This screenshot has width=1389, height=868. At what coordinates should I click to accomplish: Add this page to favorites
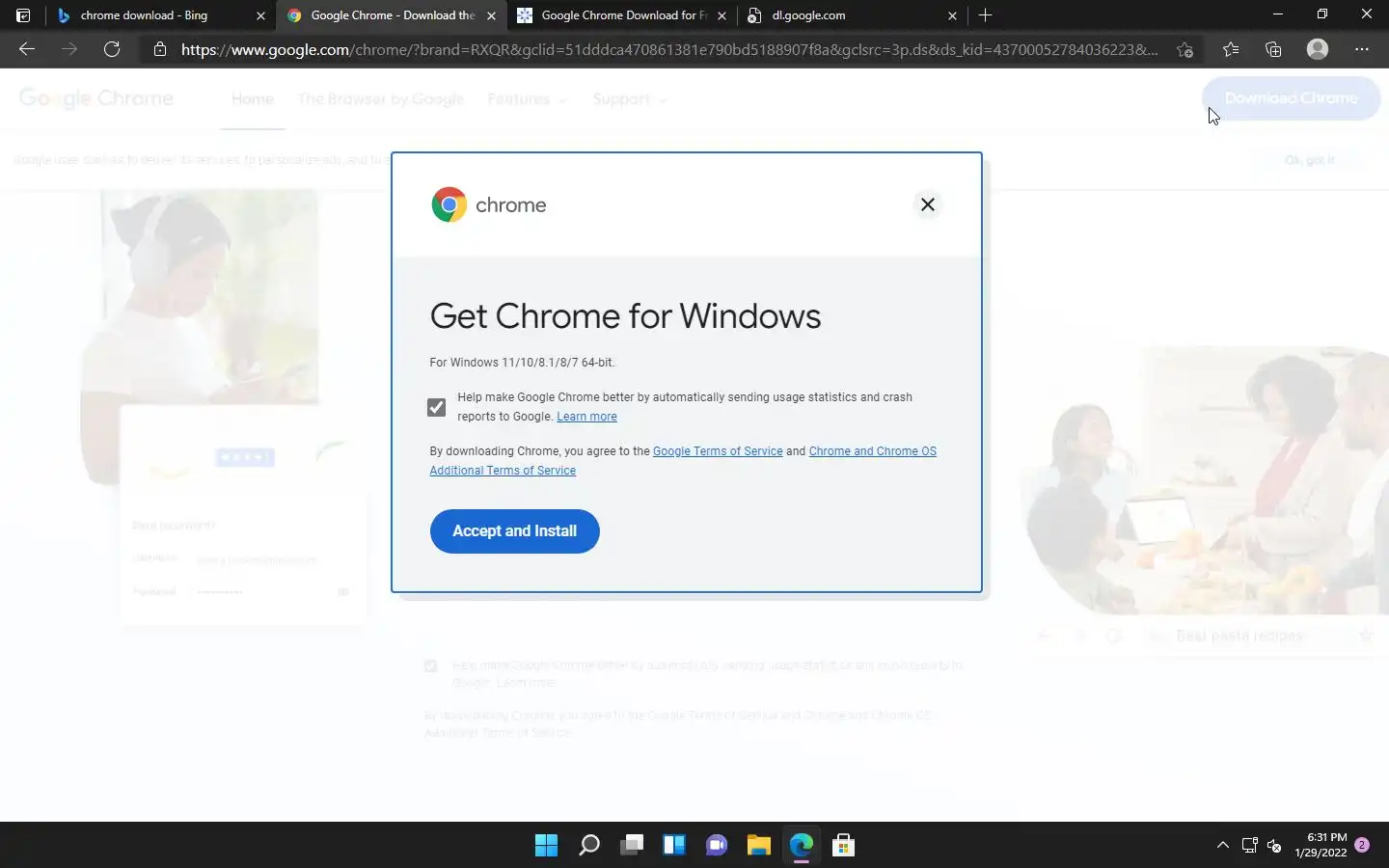pyautogui.click(x=1185, y=49)
